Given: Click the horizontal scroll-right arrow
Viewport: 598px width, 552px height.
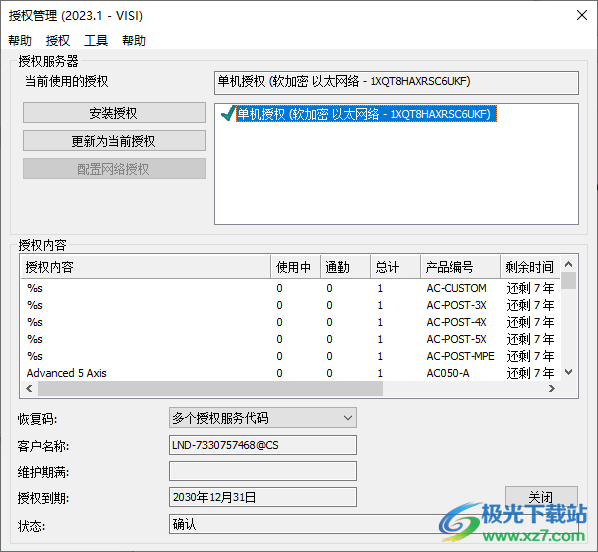Looking at the screenshot, I should pyautogui.click(x=551, y=388).
